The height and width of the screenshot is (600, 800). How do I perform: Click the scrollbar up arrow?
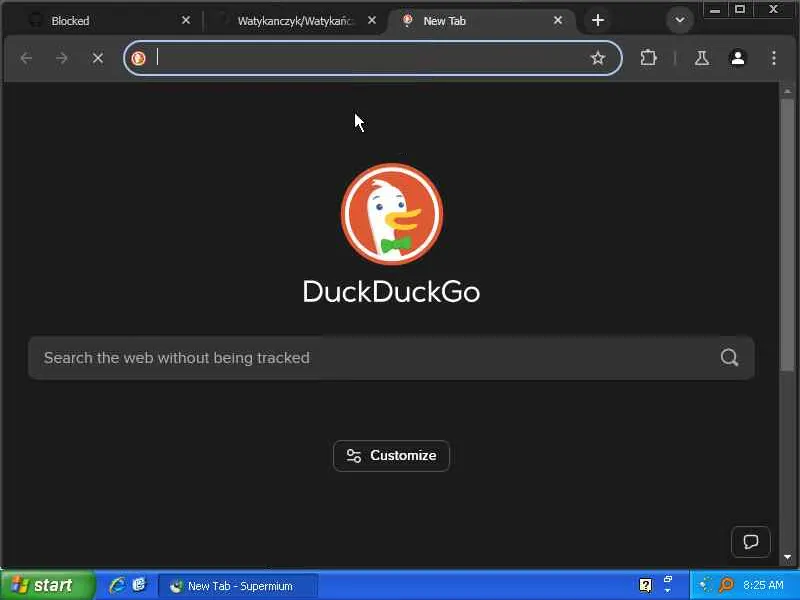pyautogui.click(x=787, y=91)
